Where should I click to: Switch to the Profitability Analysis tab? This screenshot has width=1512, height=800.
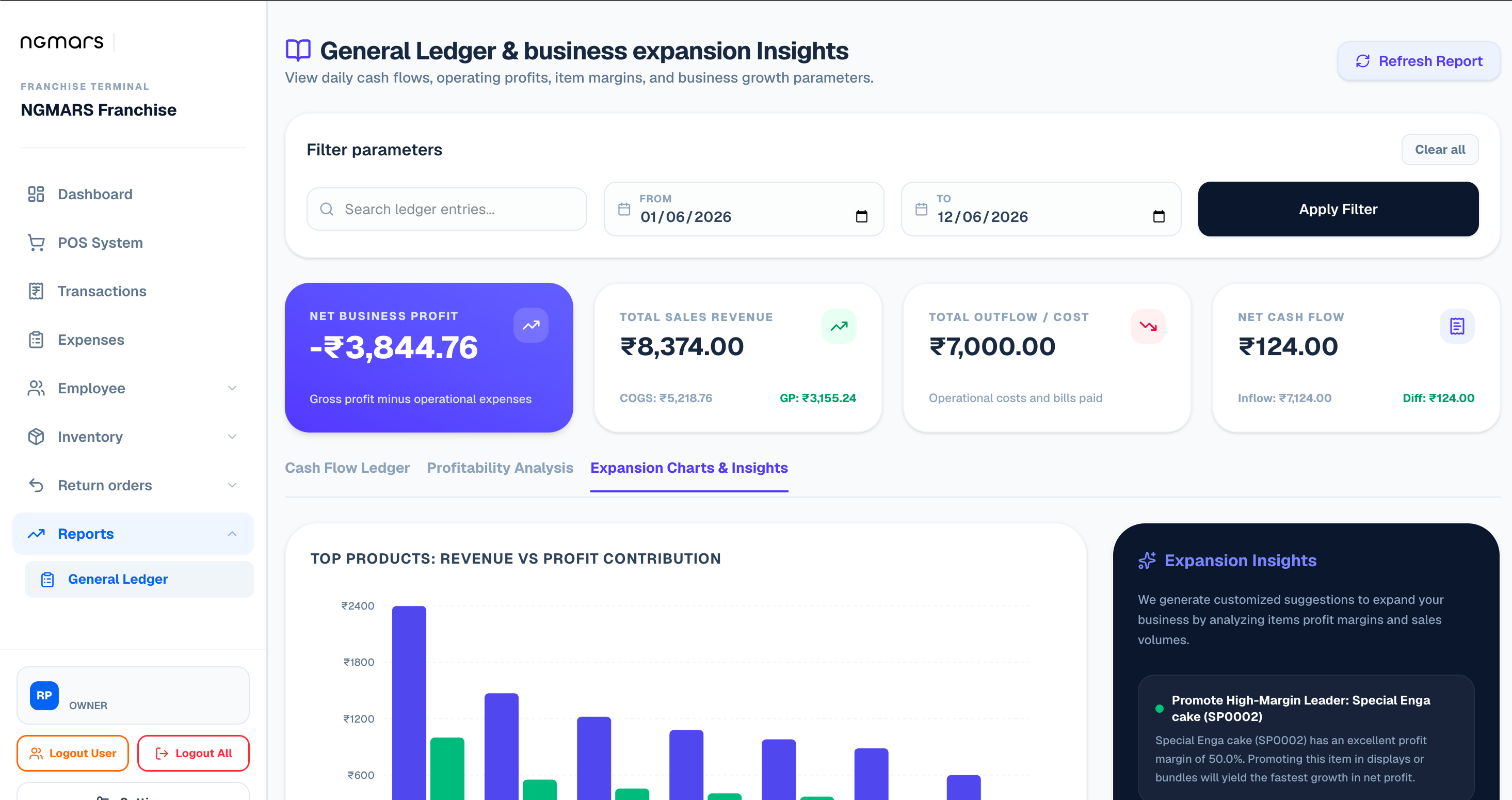(x=500, y=468)
